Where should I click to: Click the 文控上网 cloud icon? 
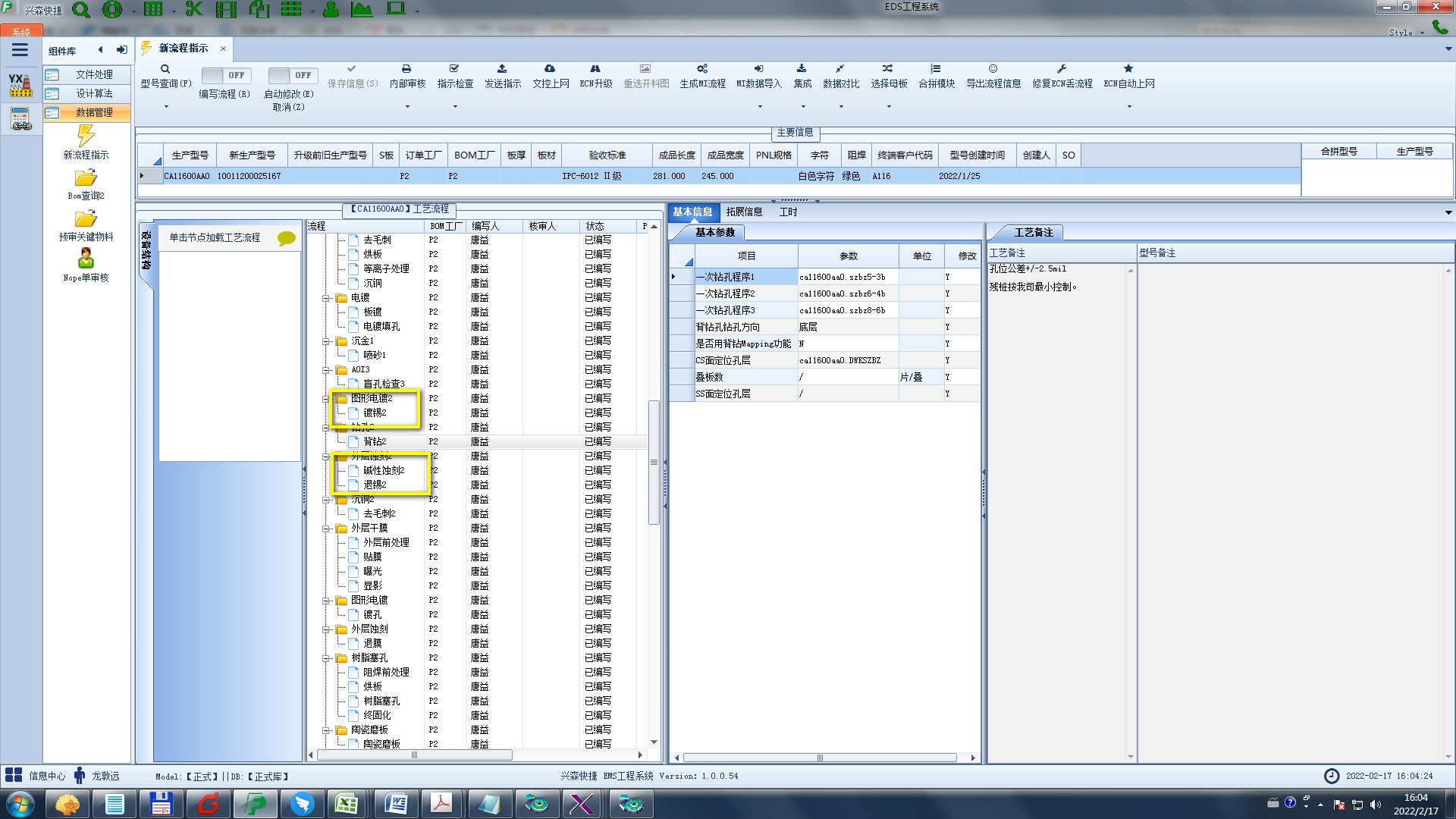[x=550, y=69]
